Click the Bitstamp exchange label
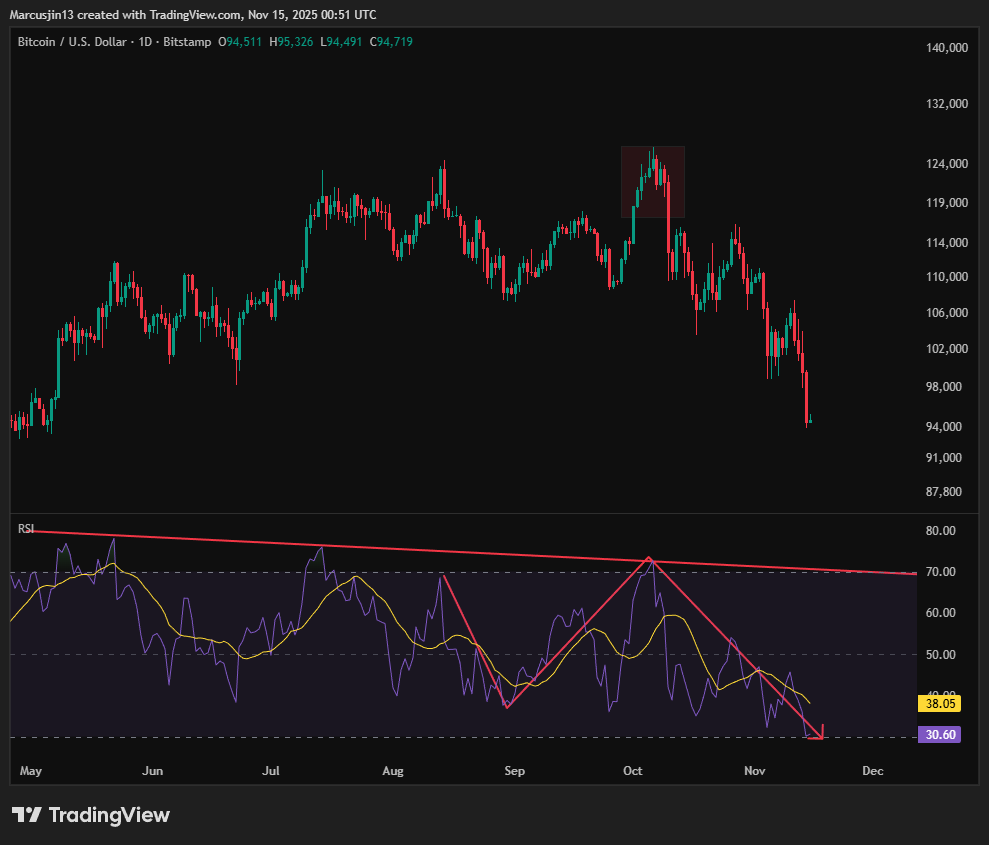This screenshot has height=845, width=989. tap(187, 42)
